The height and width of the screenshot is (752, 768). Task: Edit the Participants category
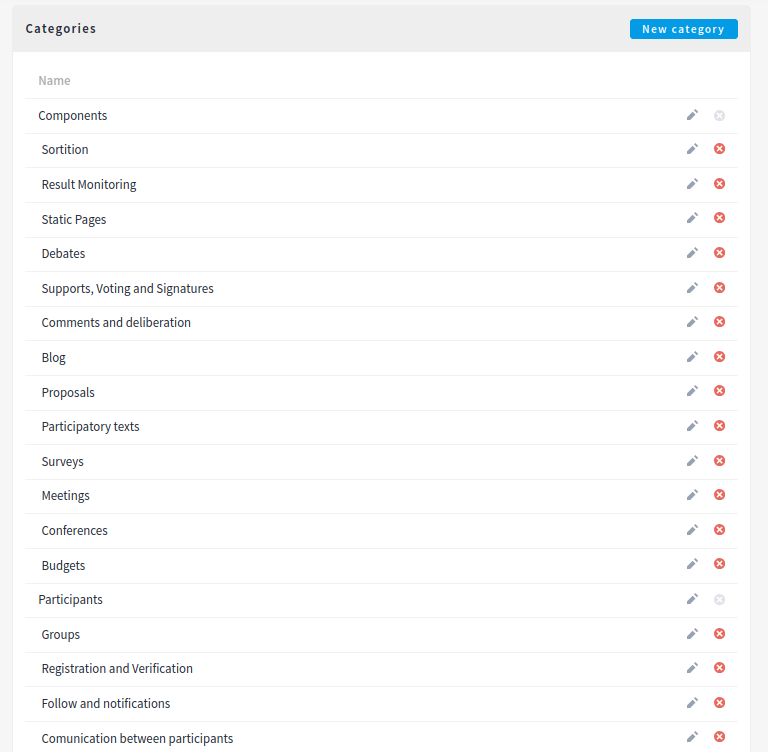[692, 599]
